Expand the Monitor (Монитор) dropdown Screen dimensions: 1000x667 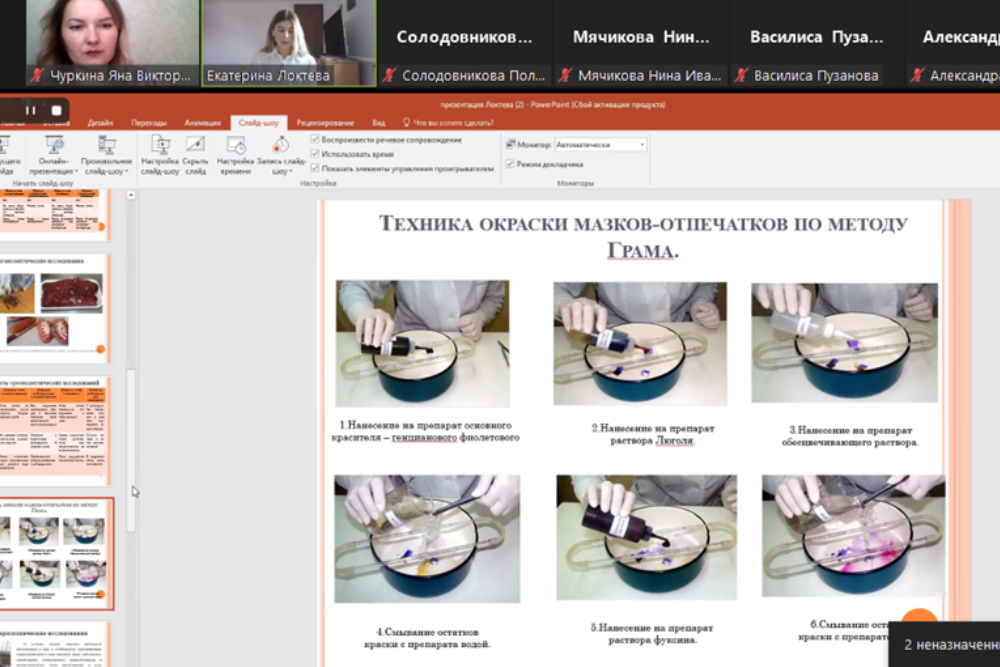(642, 145)
